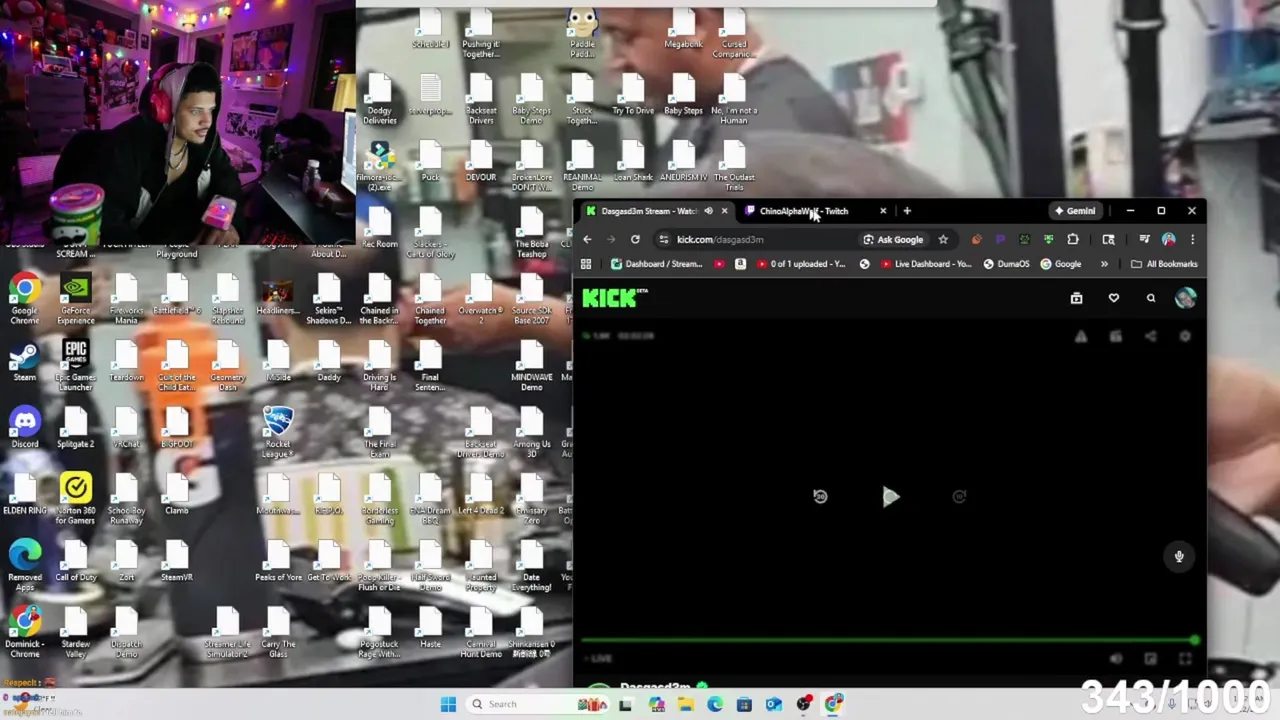Reload the Kick page
This screenshot has height=720, width=1280.
[x=635, y=240]
